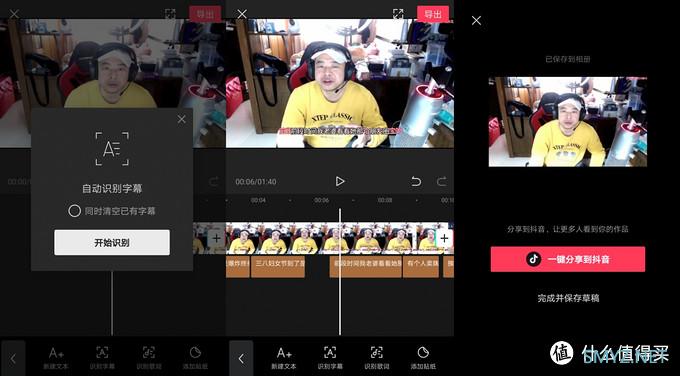The width and height of the screenshot is (680, 376).
Task: Choose 完成并保存草稿
Action: [568, 298]
